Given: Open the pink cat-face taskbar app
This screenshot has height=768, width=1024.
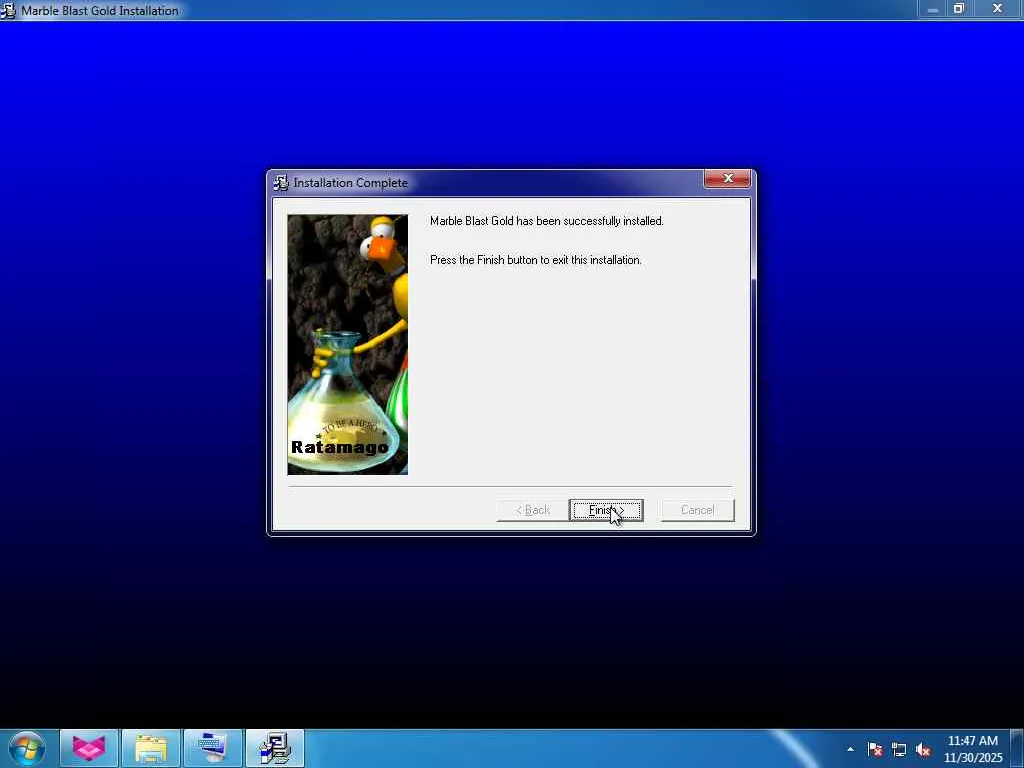Looking at the screenshot, I should pyautogui.click(x=89, y=748).
